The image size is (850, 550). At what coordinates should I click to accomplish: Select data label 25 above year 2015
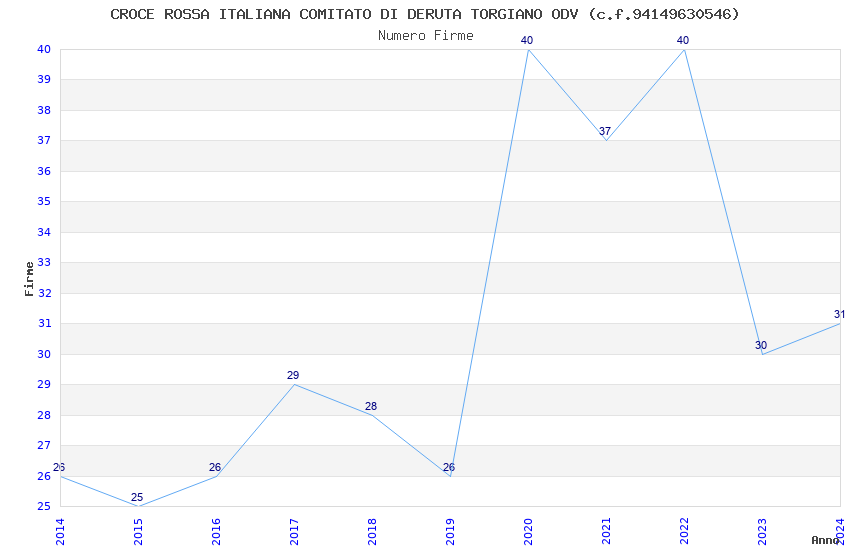[137, 497]
